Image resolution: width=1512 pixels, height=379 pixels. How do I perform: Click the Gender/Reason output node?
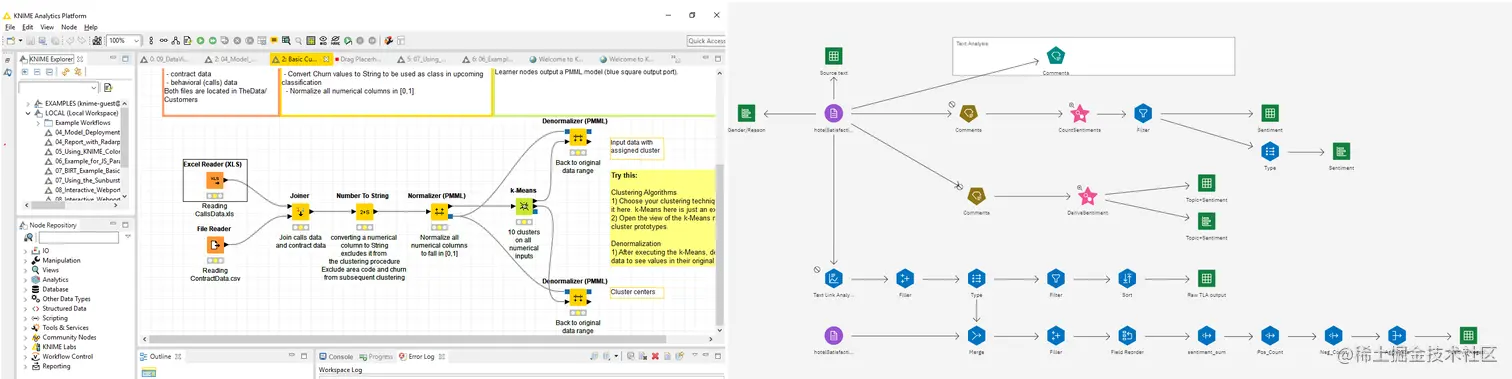click(746, 114)
